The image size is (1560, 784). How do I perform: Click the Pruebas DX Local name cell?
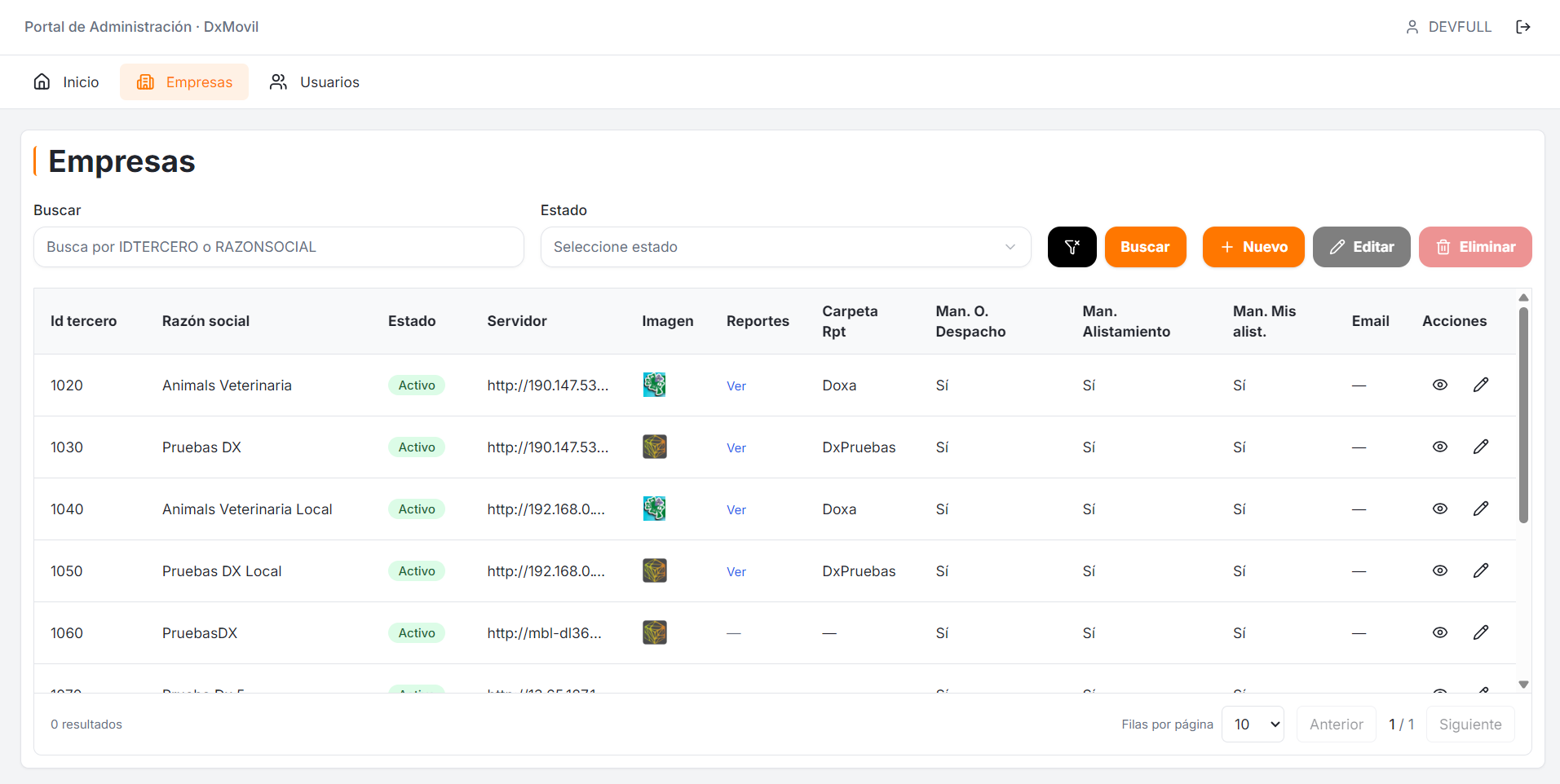pyautogui.click(x=222, y=571)
